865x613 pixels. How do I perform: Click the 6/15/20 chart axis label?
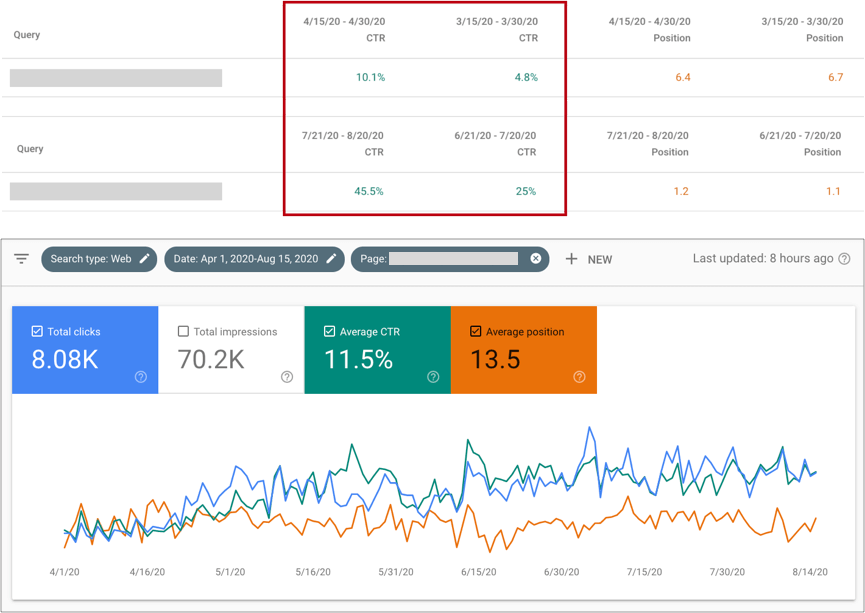pyautogui.click(x=479, y=572)
